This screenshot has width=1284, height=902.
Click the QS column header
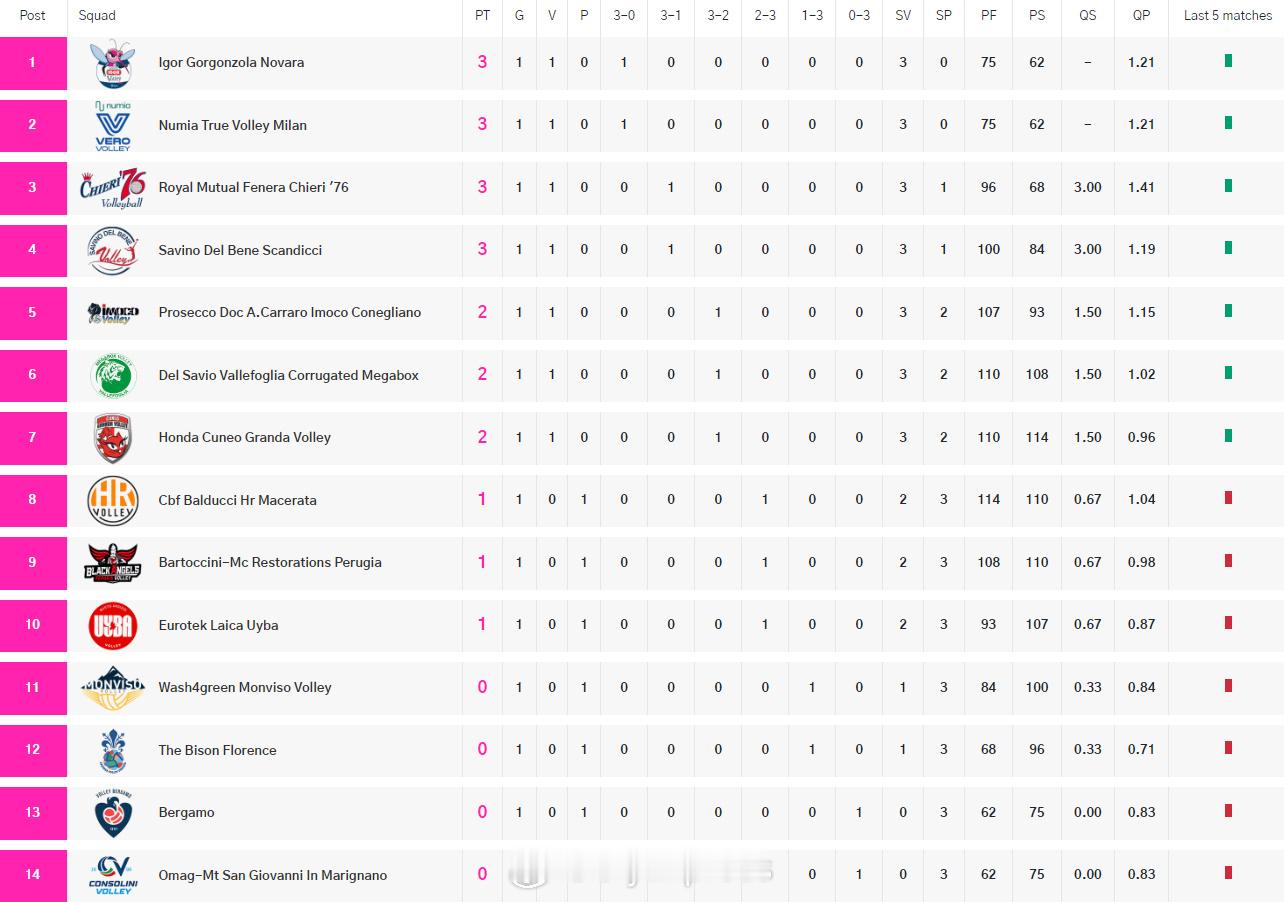(1087, 15)
